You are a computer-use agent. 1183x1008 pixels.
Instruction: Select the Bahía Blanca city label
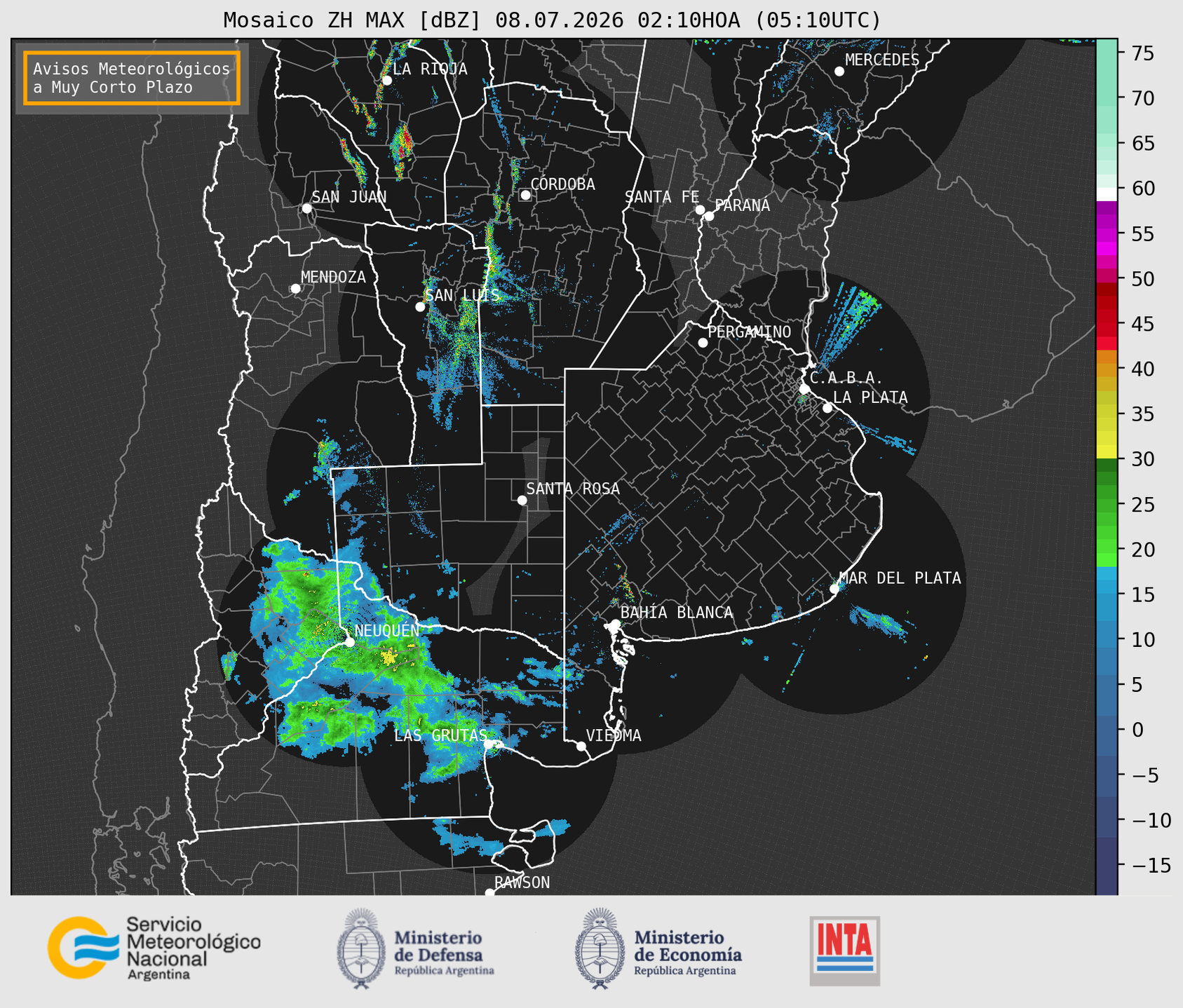[x=677, y=613]
